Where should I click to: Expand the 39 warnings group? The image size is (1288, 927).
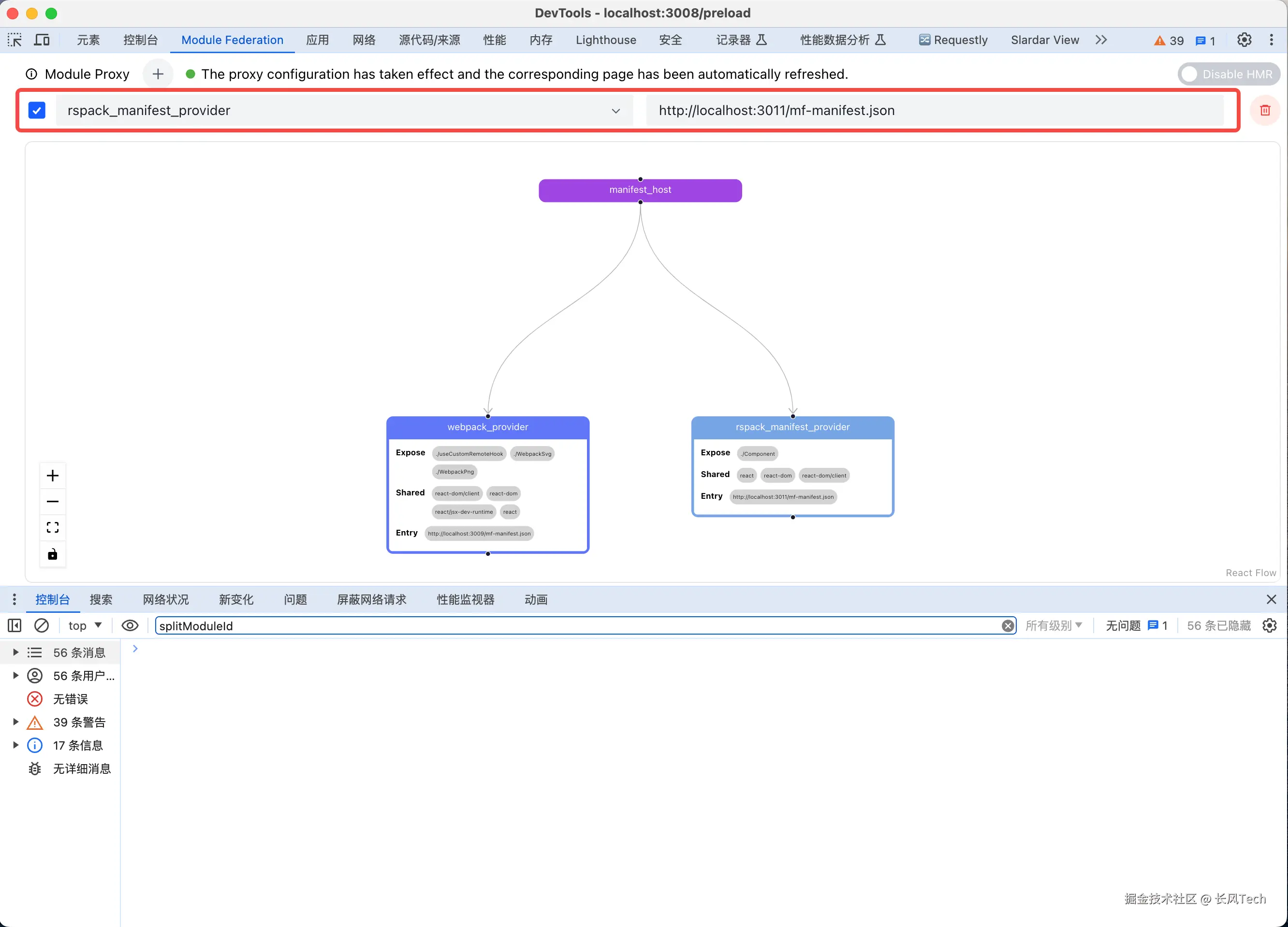click(16, 722)
